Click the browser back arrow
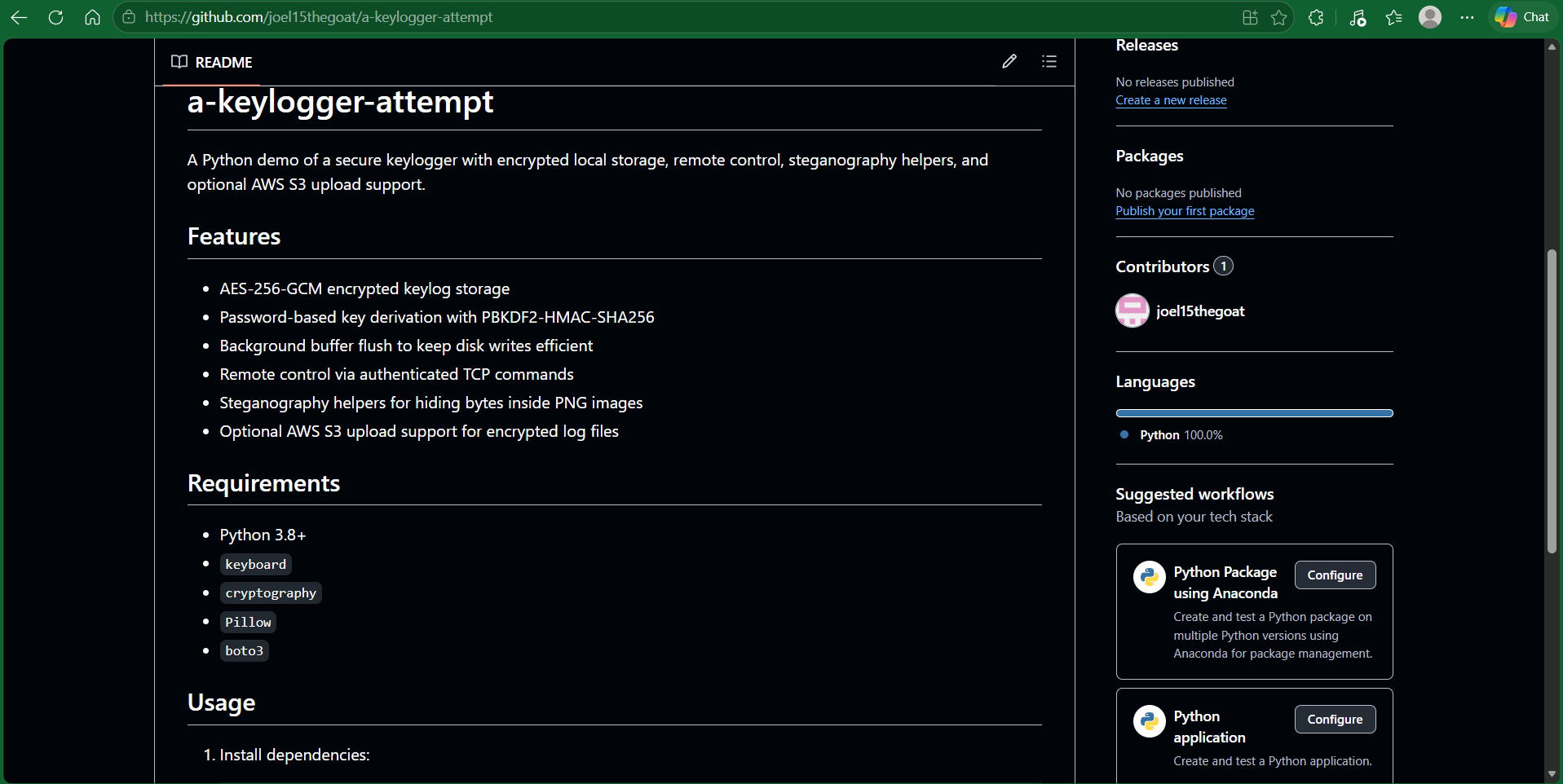 point(19,17)
